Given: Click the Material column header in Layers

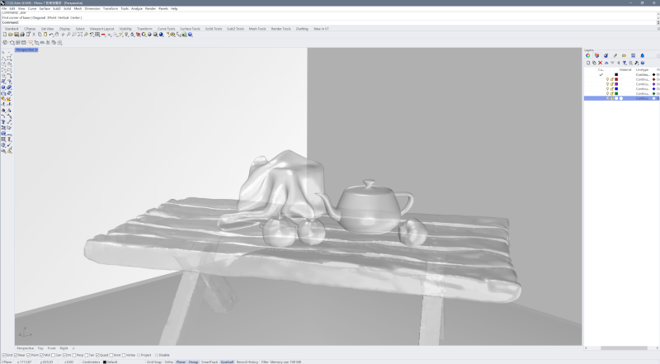Looking at the screenshot, I should pyautogui.click(x=625, y=70).
